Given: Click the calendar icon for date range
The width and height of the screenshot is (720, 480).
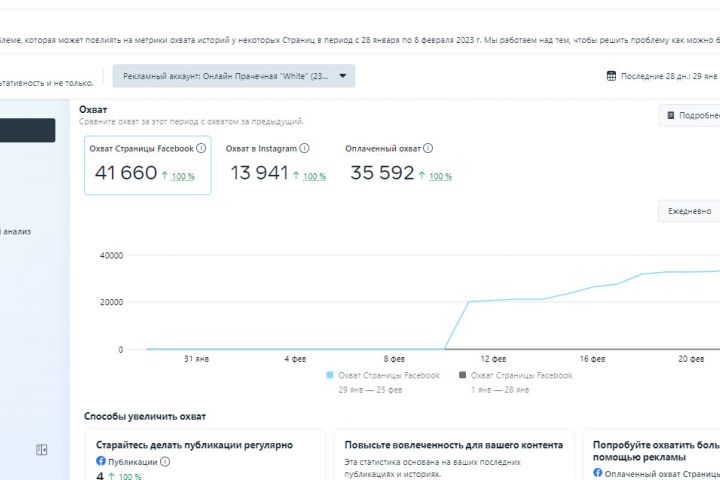Looking at the screenshot, I should click(611, 76).
